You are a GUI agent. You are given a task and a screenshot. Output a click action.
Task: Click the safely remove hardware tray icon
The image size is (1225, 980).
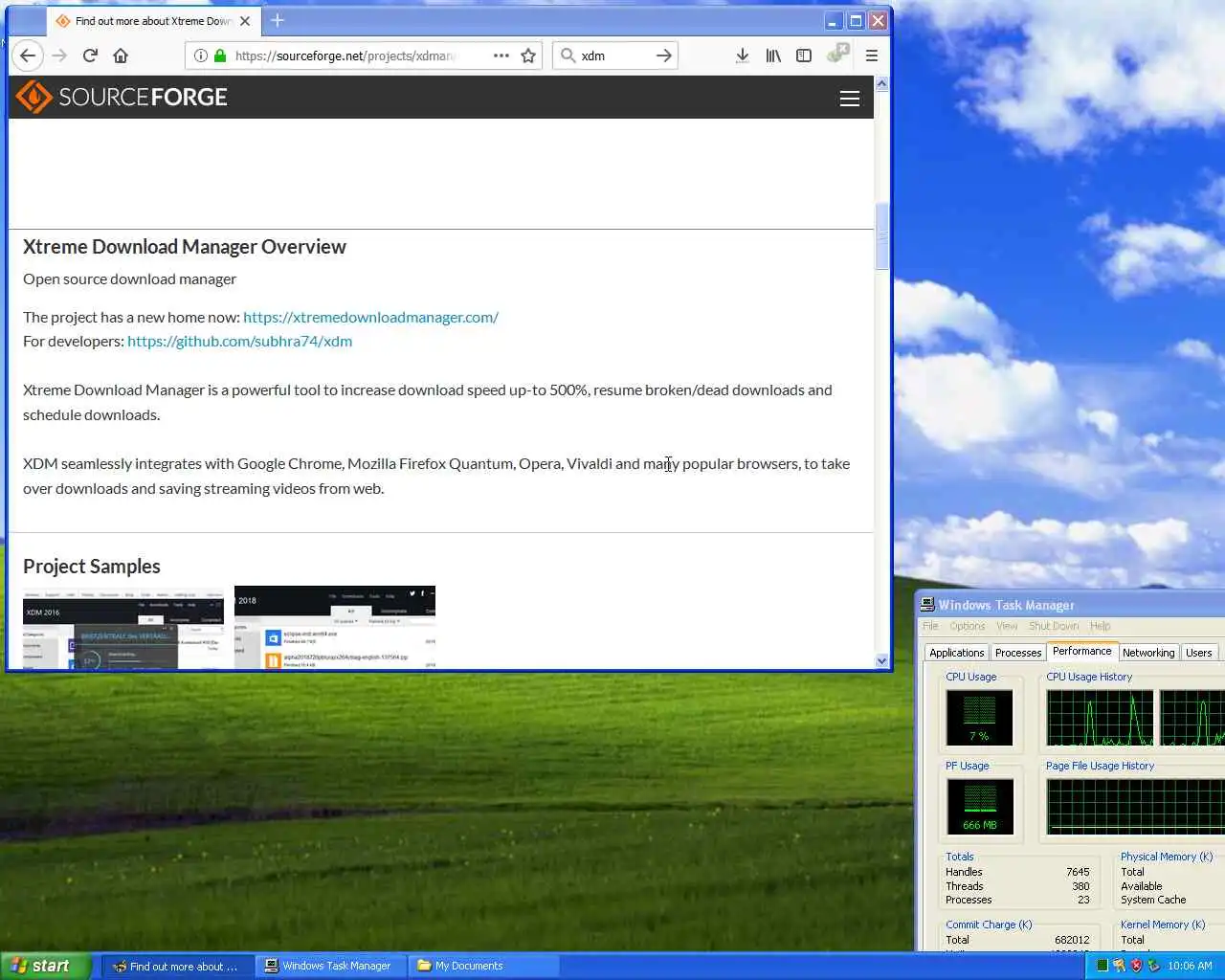(x=1153, y=966)
